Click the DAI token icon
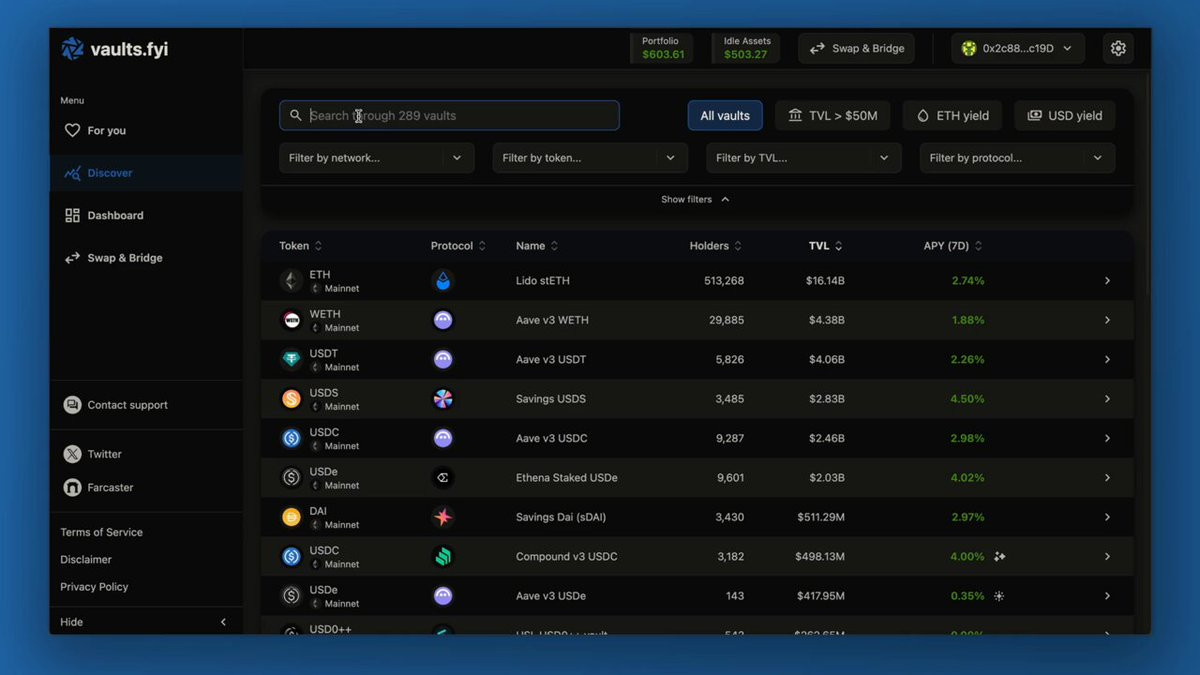 pos(291,517)
